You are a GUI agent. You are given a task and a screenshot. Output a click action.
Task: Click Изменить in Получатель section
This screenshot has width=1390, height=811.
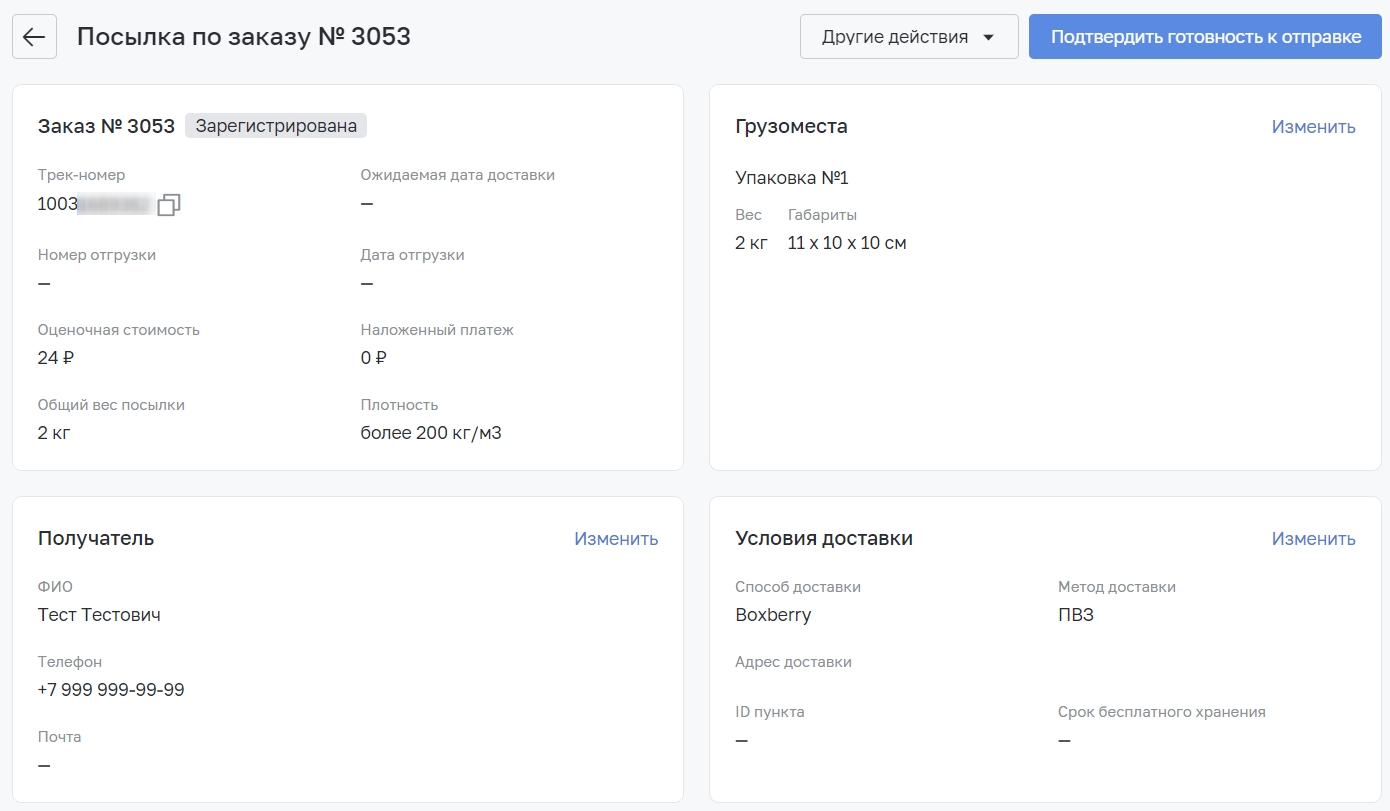pyautogui.click(x=616, y=539)
